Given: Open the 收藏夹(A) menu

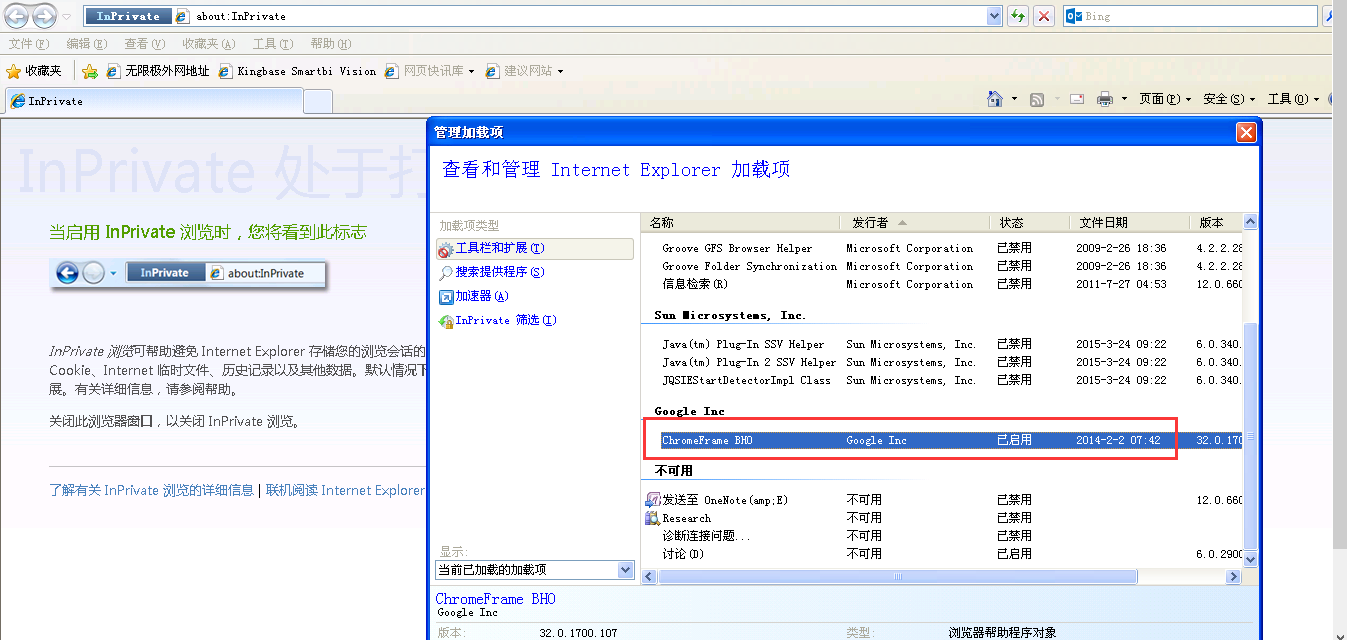Looking at the screenshot, I should (x=208, y=44).
